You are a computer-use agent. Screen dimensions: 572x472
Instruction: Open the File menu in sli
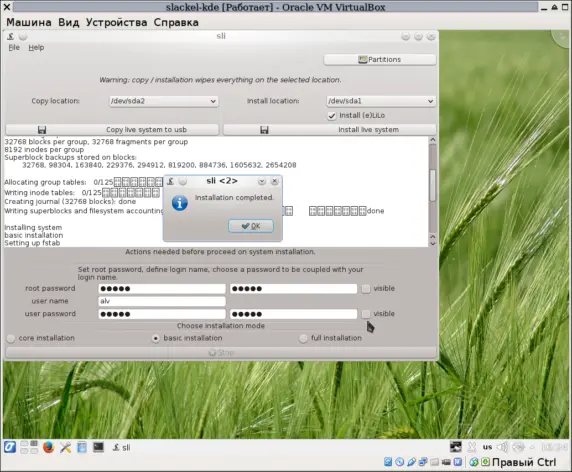(14, 47)
